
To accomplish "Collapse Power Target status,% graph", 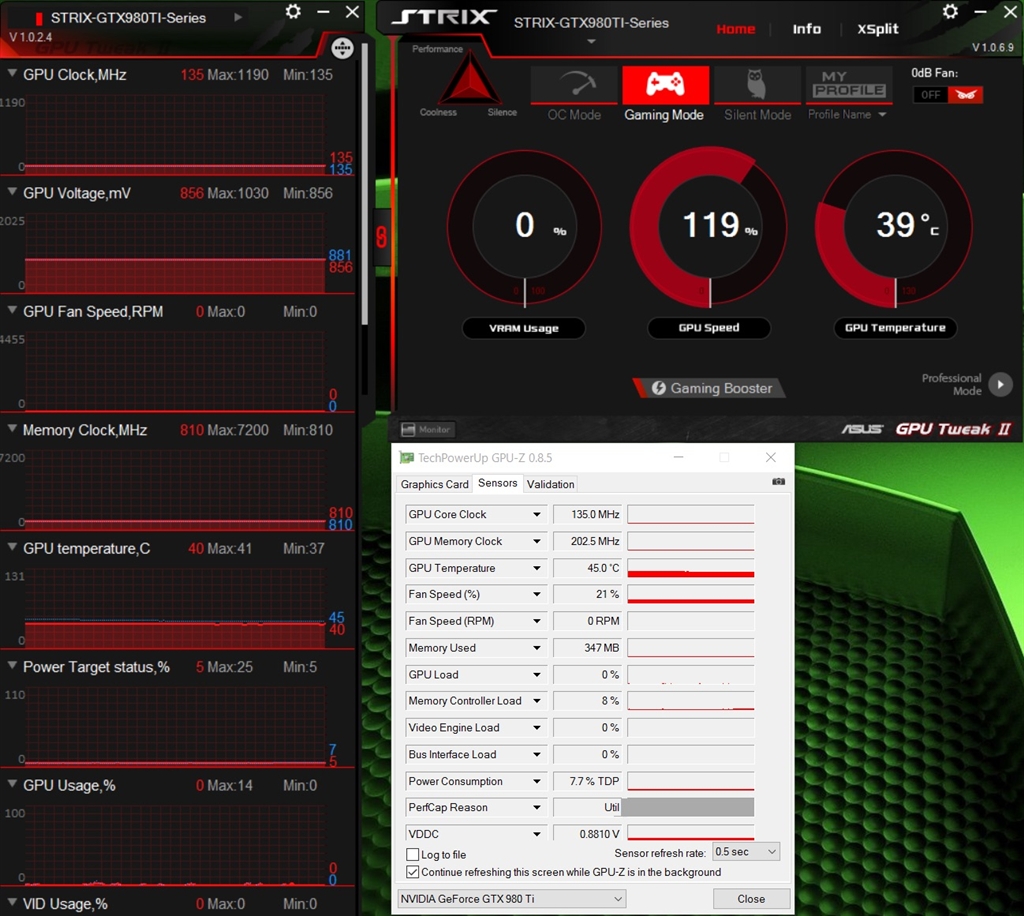I will click(x=12, y=666).
